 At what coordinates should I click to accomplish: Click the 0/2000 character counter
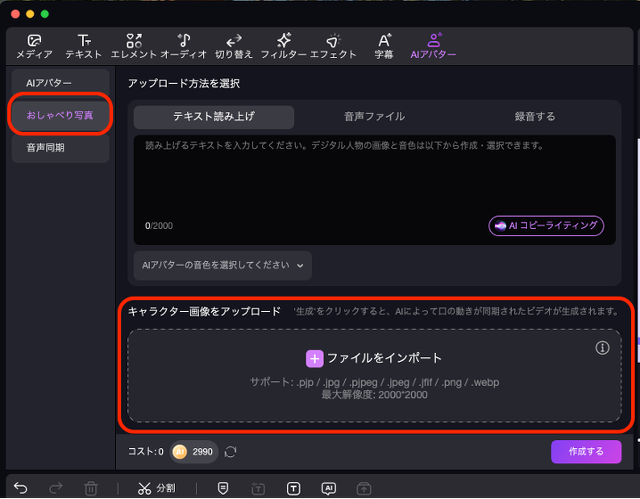click(x=159, y=226)
